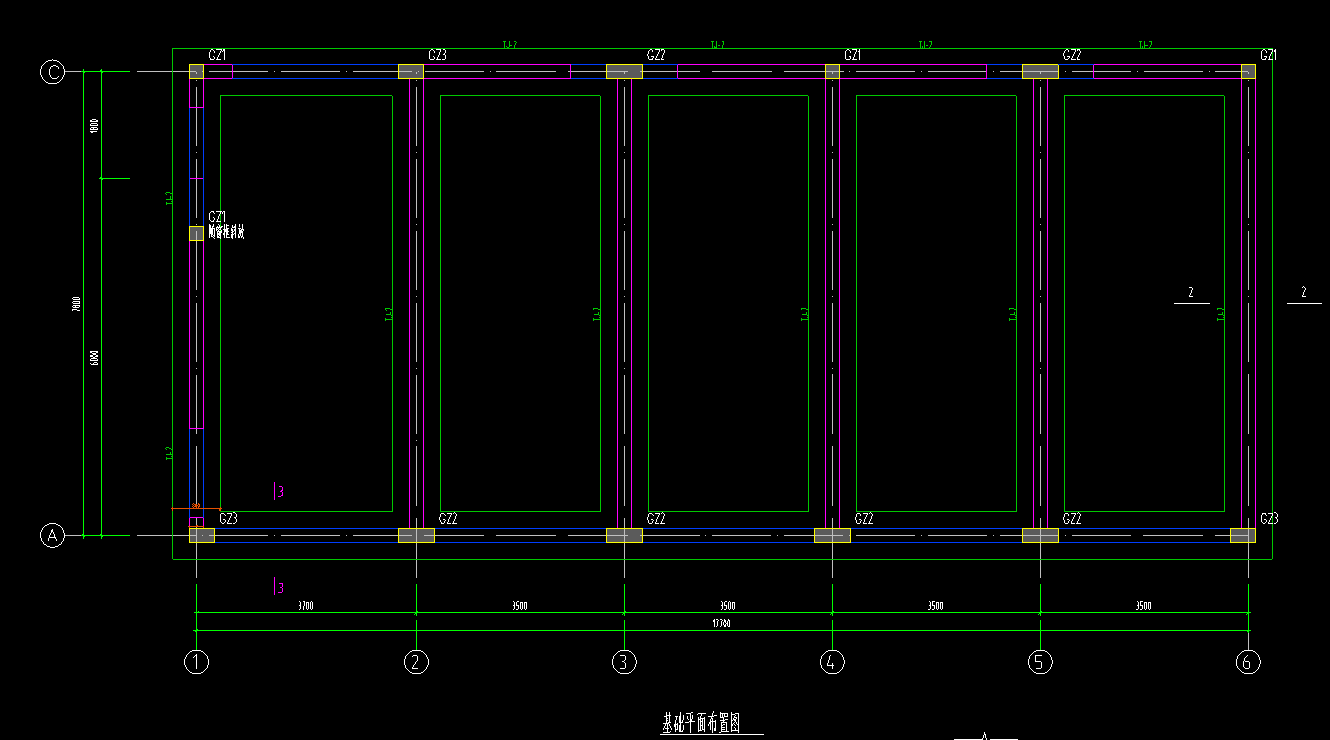Select the GZ2 label at grid C-3

point(656,55)
